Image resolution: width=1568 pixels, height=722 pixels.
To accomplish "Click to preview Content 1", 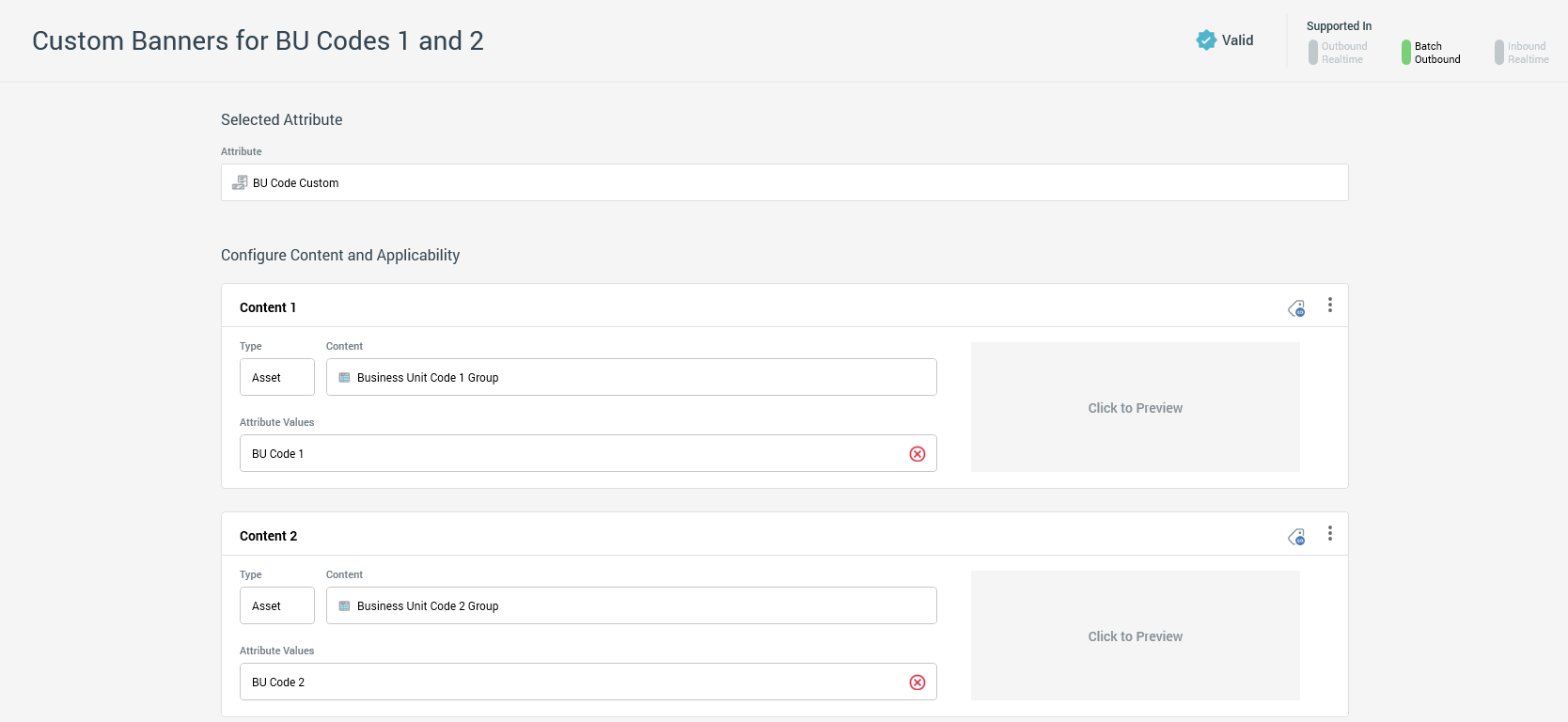I will click(x=1135, y=408).
